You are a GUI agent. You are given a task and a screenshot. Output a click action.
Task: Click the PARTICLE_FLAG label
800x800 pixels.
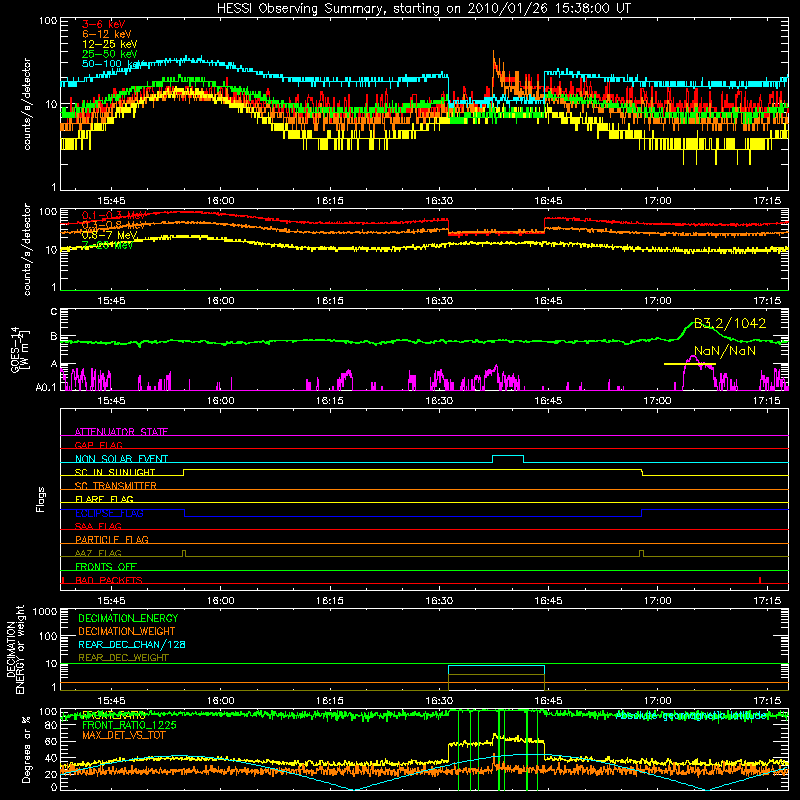point(112,539)
